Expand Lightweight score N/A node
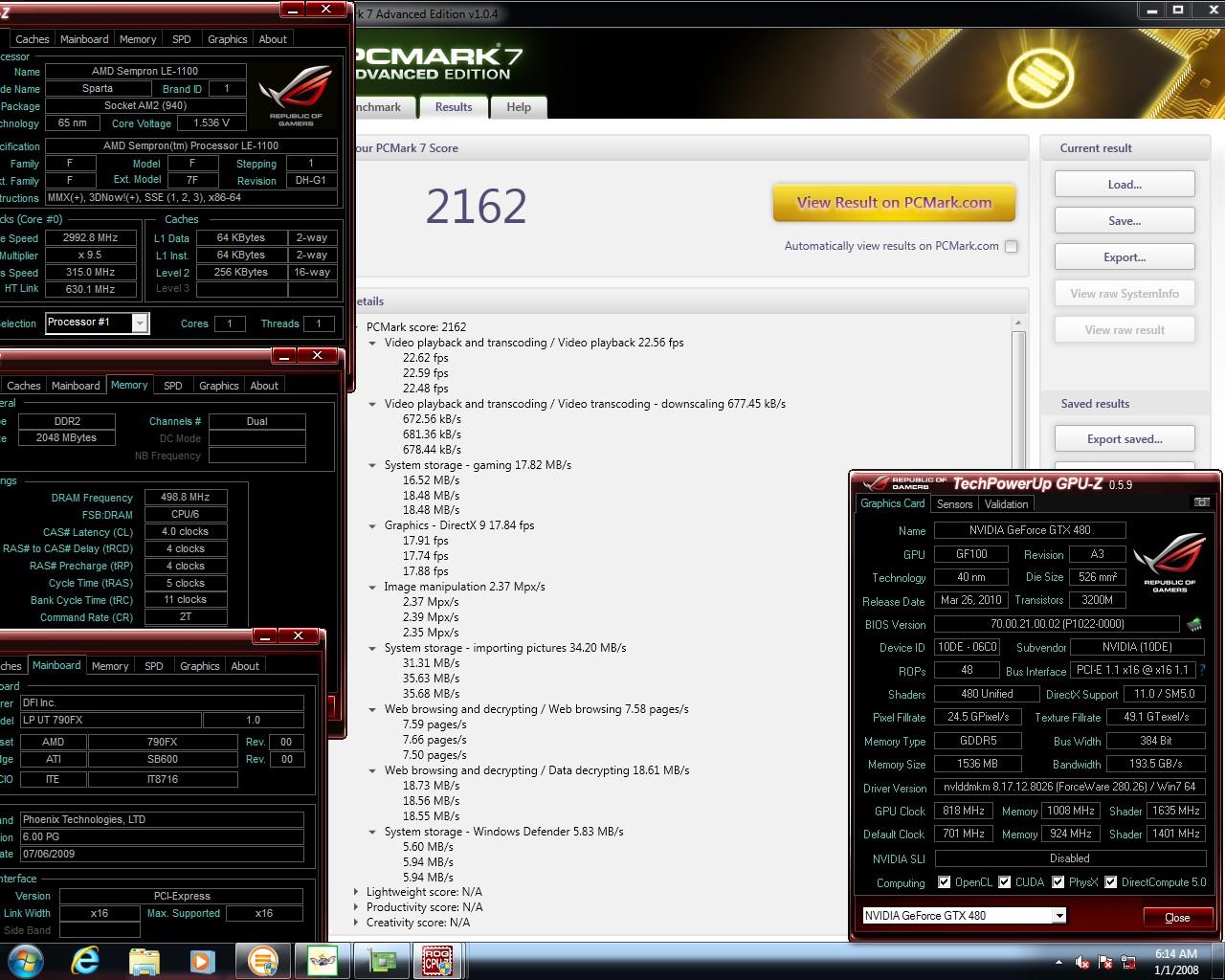Image resolution: width=1225 pixels, height=980 pixels. click(357, 892)
